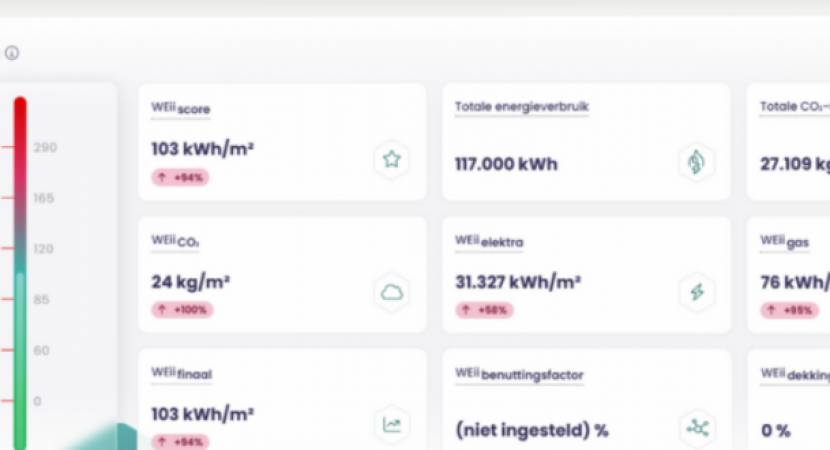Click the WEii elektra card title
Image resolution: width=830 pixels, height=450 pixels.
click(489, 241)
